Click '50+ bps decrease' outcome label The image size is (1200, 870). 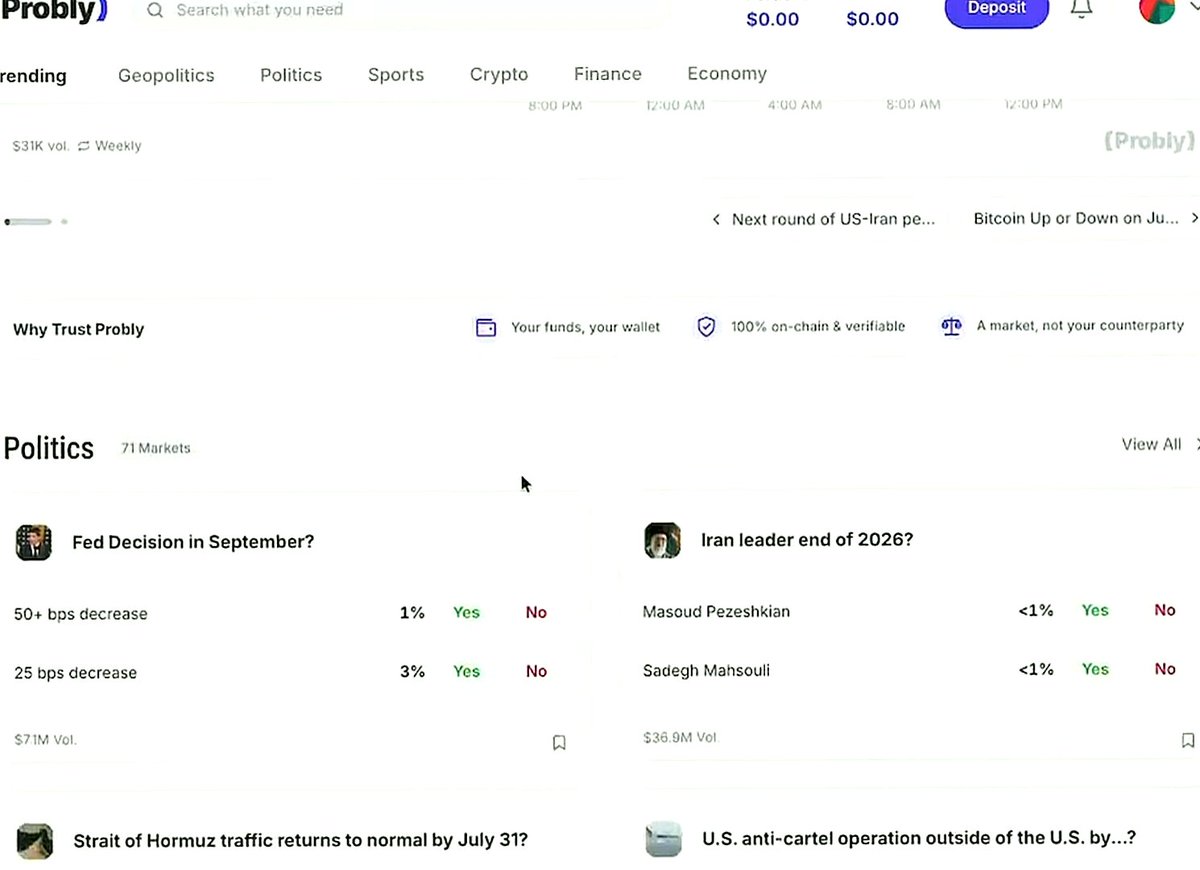coord(80,614)
